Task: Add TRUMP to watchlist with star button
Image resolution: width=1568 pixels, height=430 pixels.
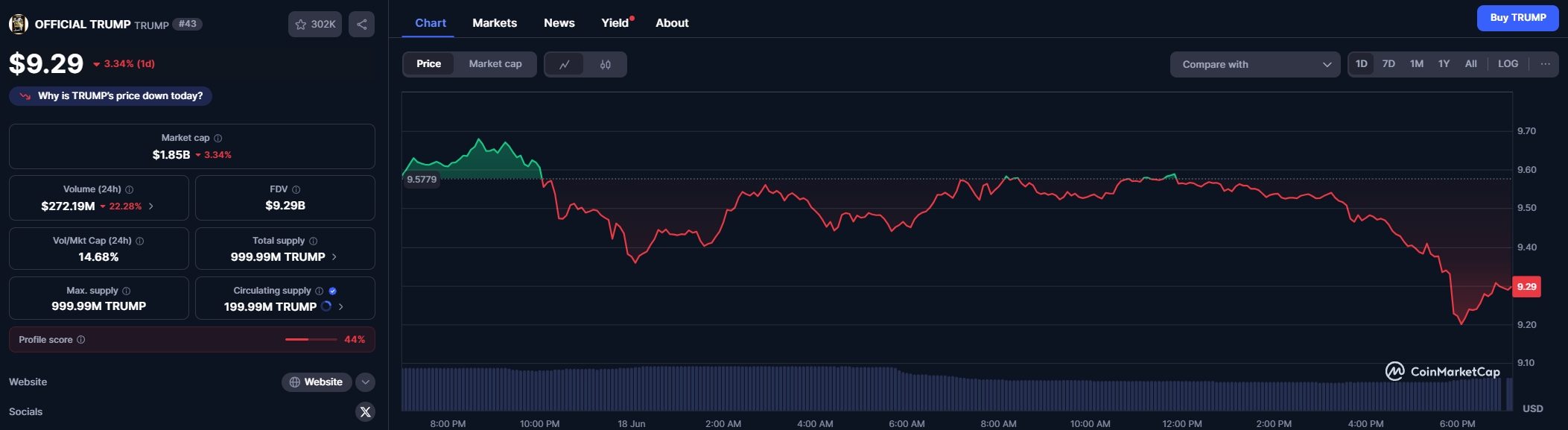Action: [x=315, y=25]
